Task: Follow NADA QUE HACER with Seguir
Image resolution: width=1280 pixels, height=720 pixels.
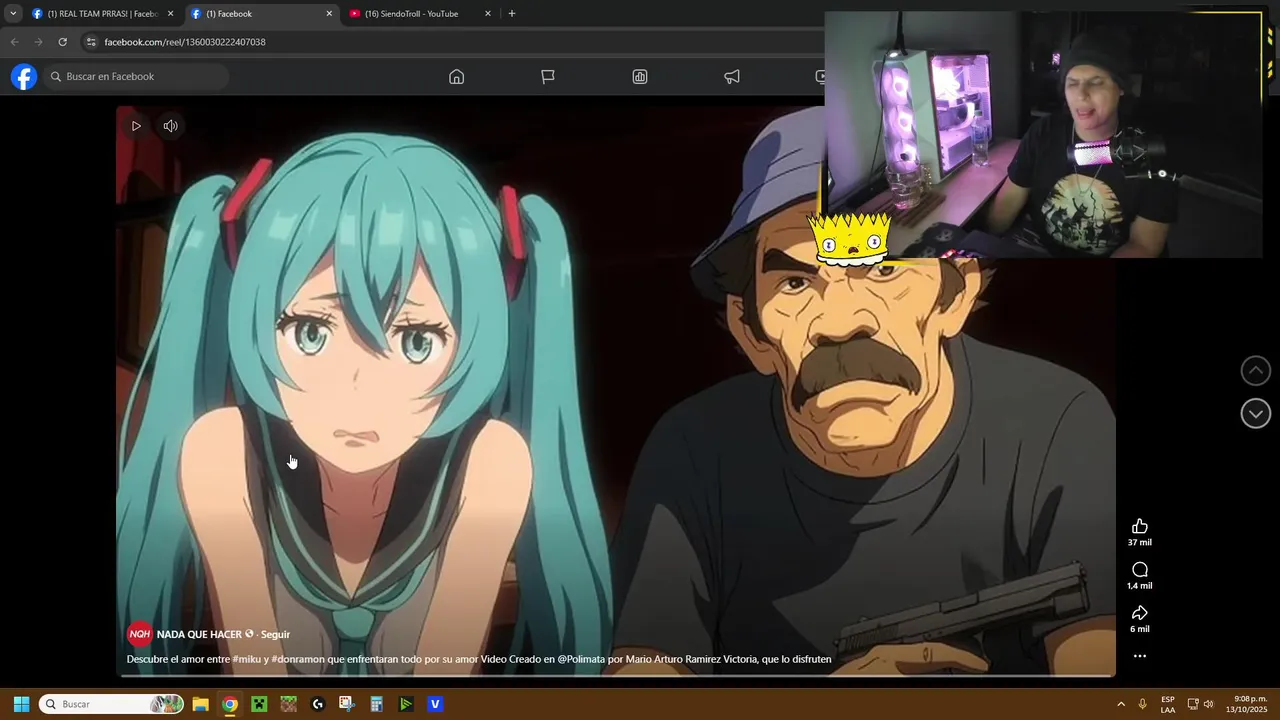Action: 275,634
